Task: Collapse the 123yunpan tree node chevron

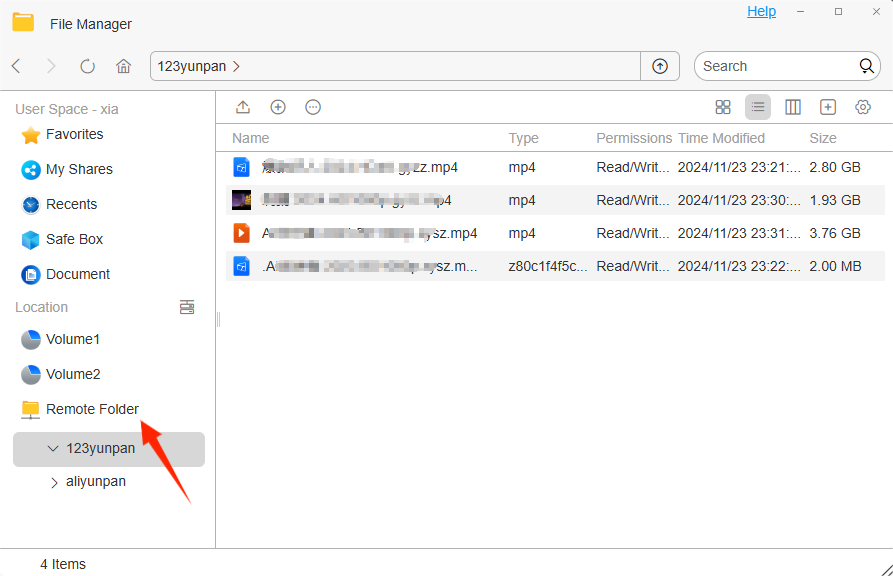Action: [53, 449]
